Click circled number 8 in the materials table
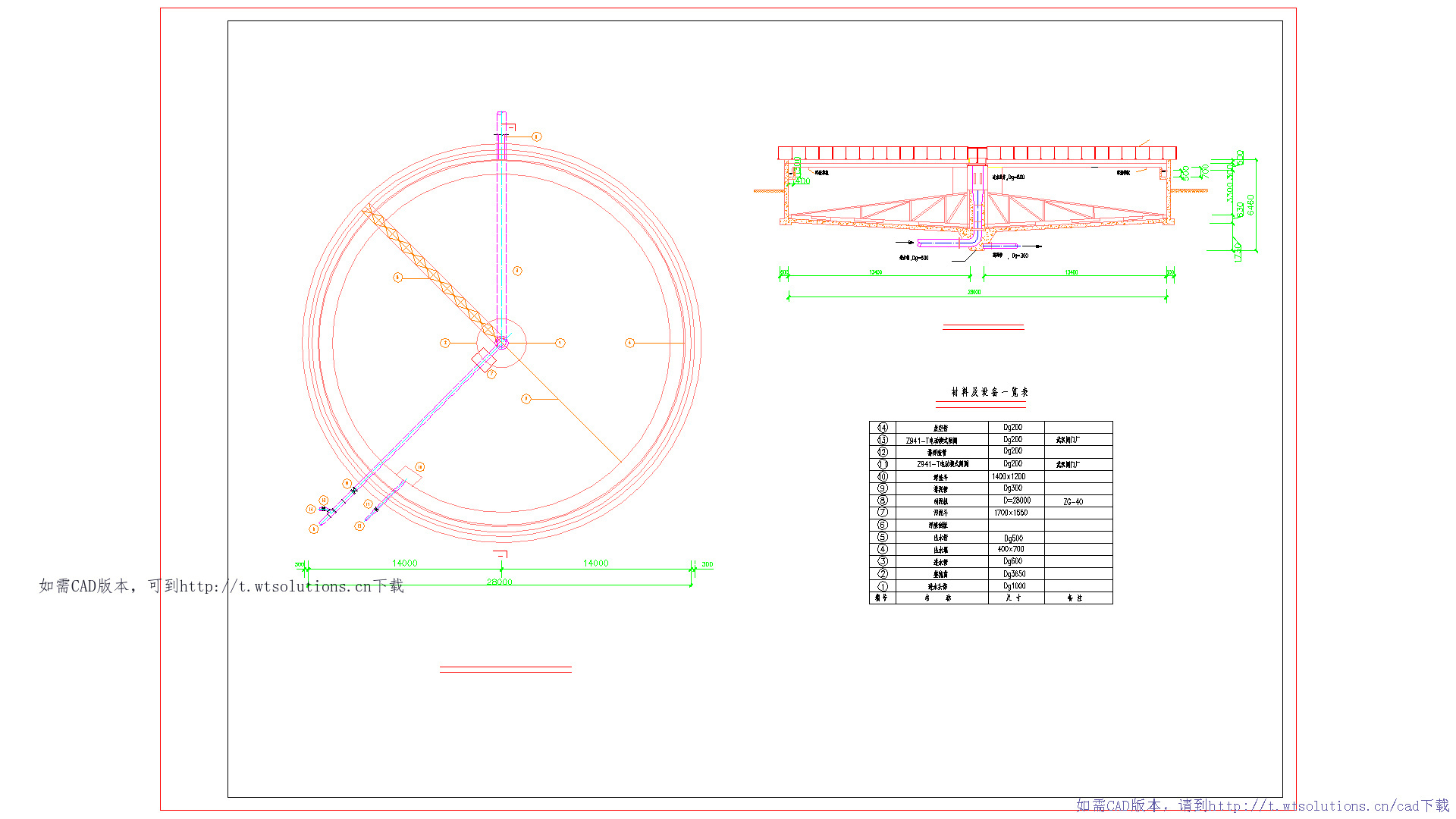 tap(882, 500)
